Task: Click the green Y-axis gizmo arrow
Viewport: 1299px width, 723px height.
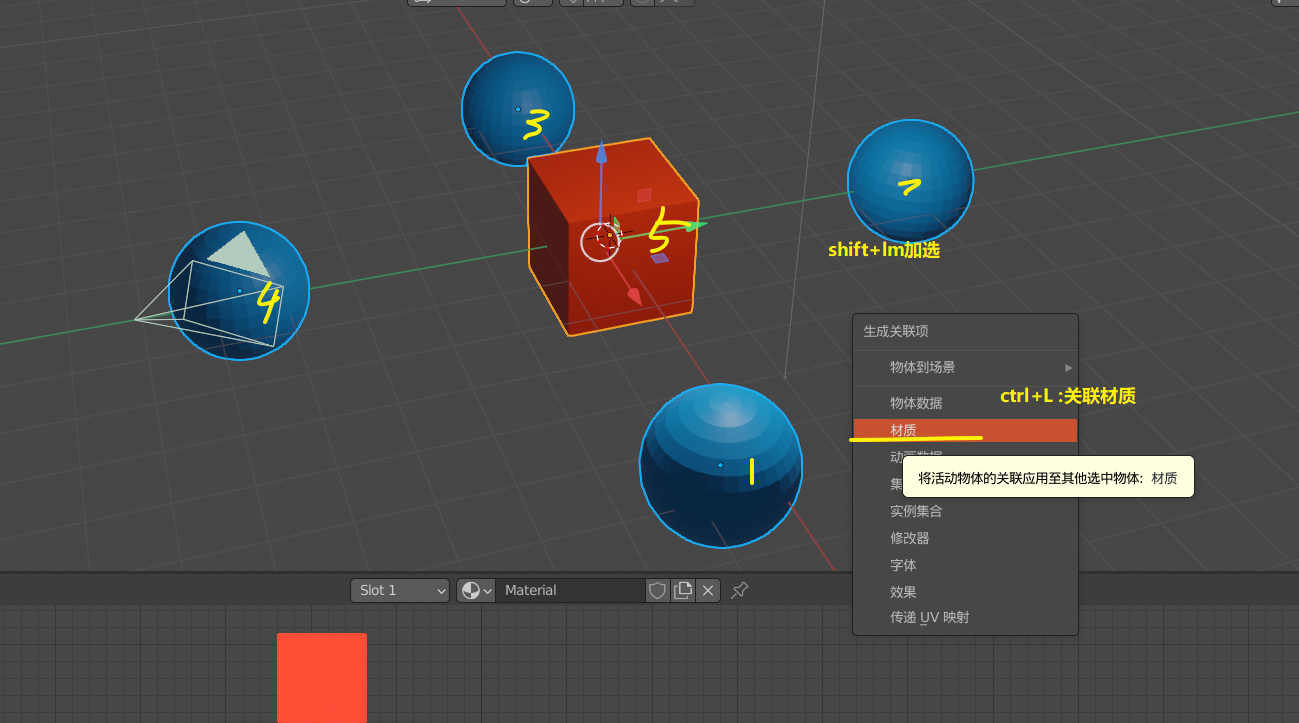Action: pyautogui.click(x=694, y=226)
